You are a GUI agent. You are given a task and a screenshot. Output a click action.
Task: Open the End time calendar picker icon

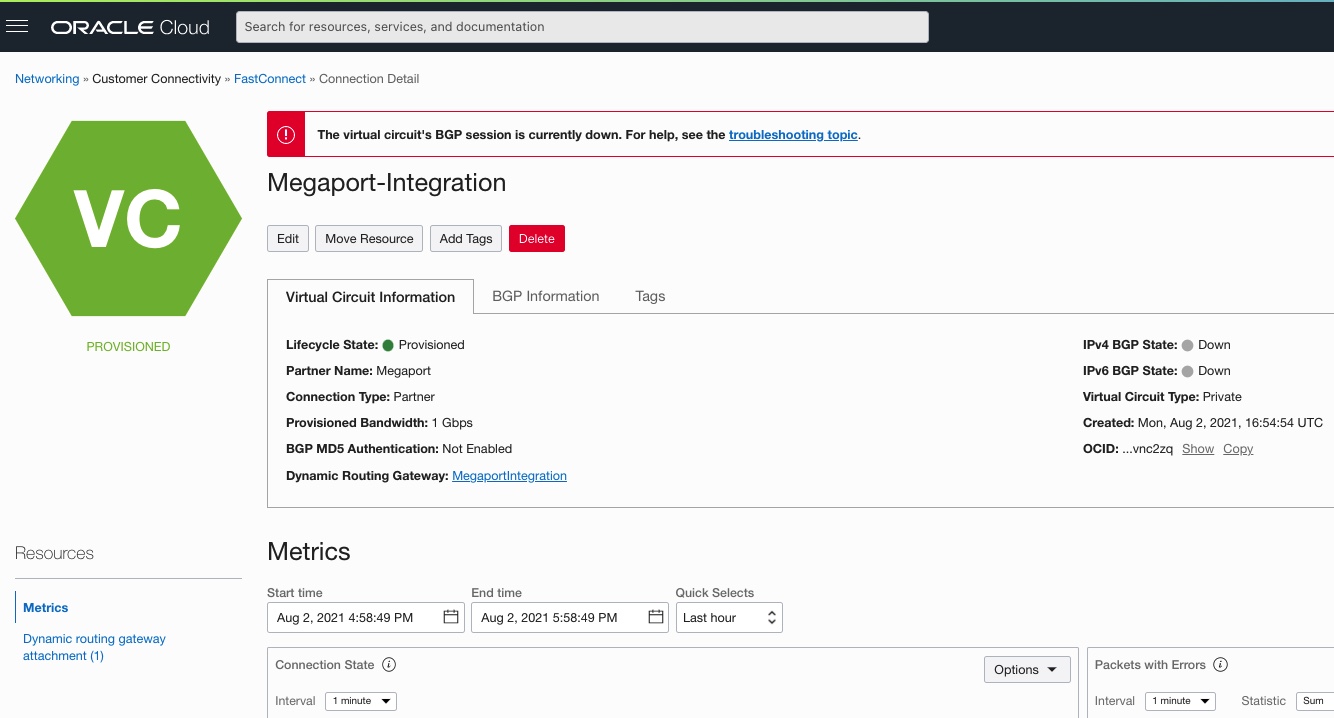coord(656,617)
